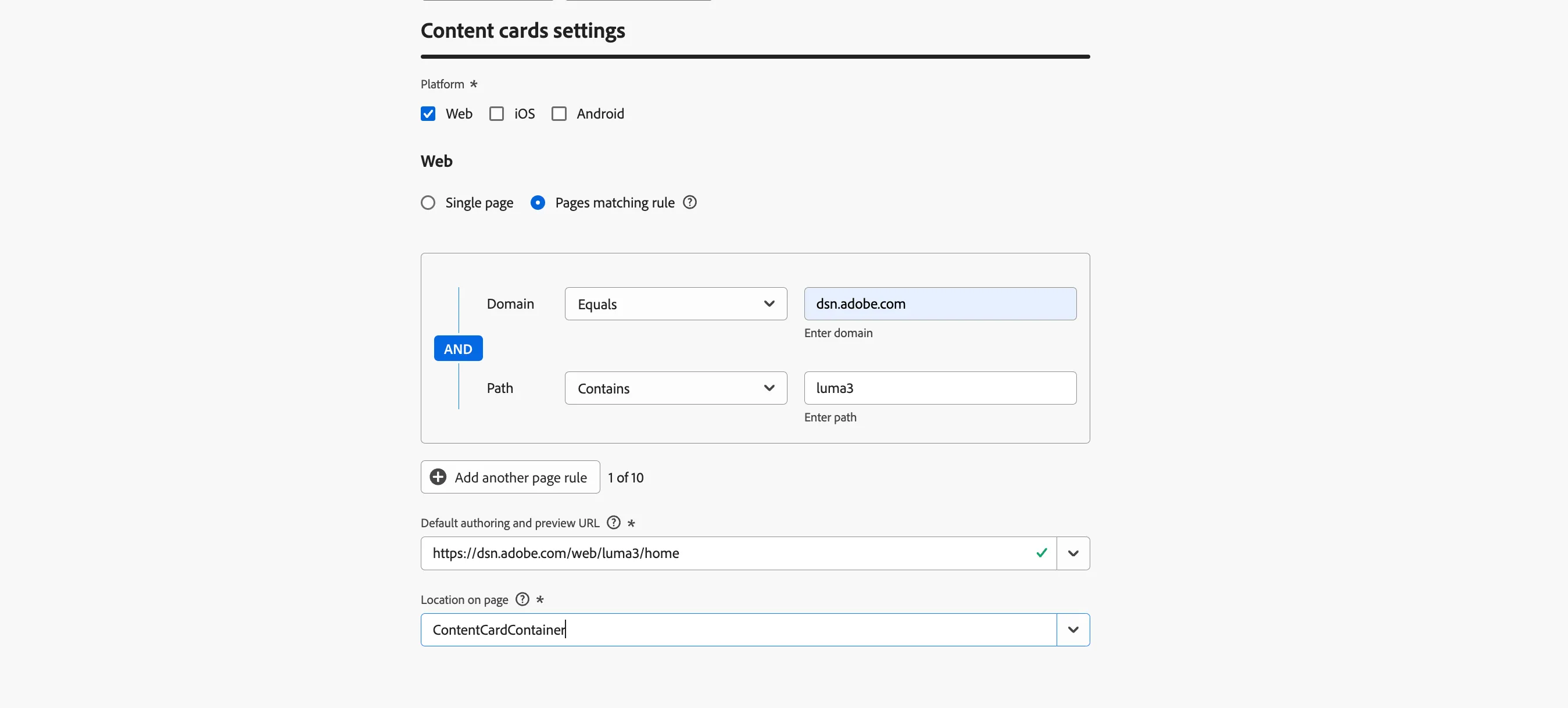This screenshot has height=708, width=1568.
Task: Toggle the AND operator button
Action: click(x=459, y=349)
